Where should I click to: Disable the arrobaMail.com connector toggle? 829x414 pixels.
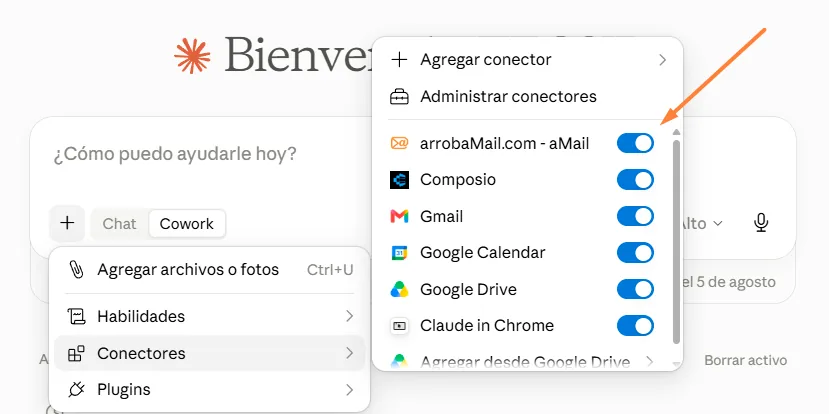[x=635, y=143]
